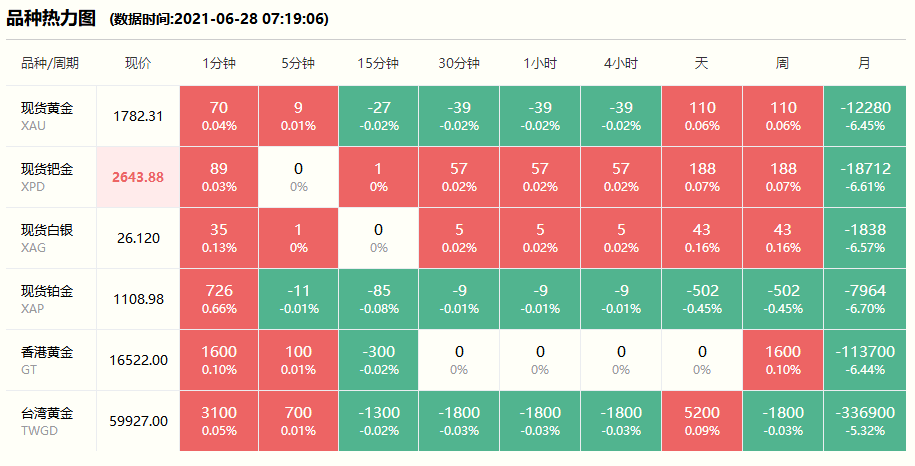
Task: Click the 现货黄金 XAU row label
Action: [x=47, y=116]
